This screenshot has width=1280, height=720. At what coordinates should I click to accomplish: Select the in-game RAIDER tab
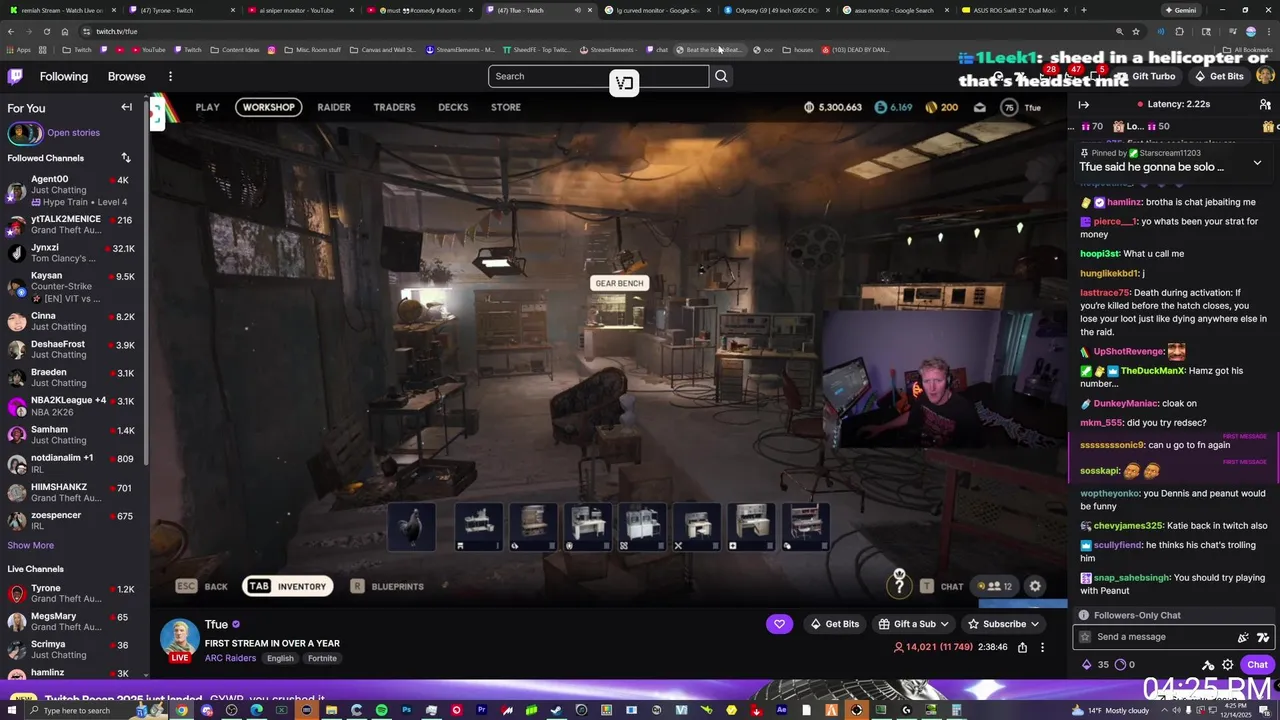pyautogui.click(x=334, y=107)
